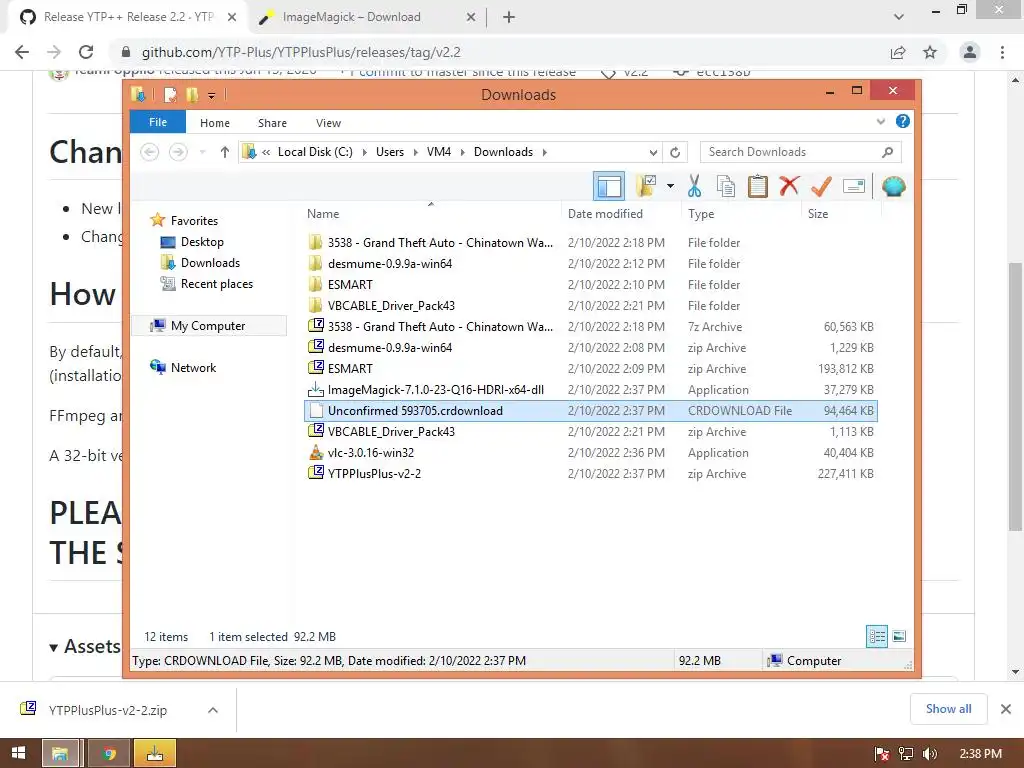Click the Chrome address bar URL
Image resolution: width=1024 pixels, height=768 pixels.
pos(301,52)
